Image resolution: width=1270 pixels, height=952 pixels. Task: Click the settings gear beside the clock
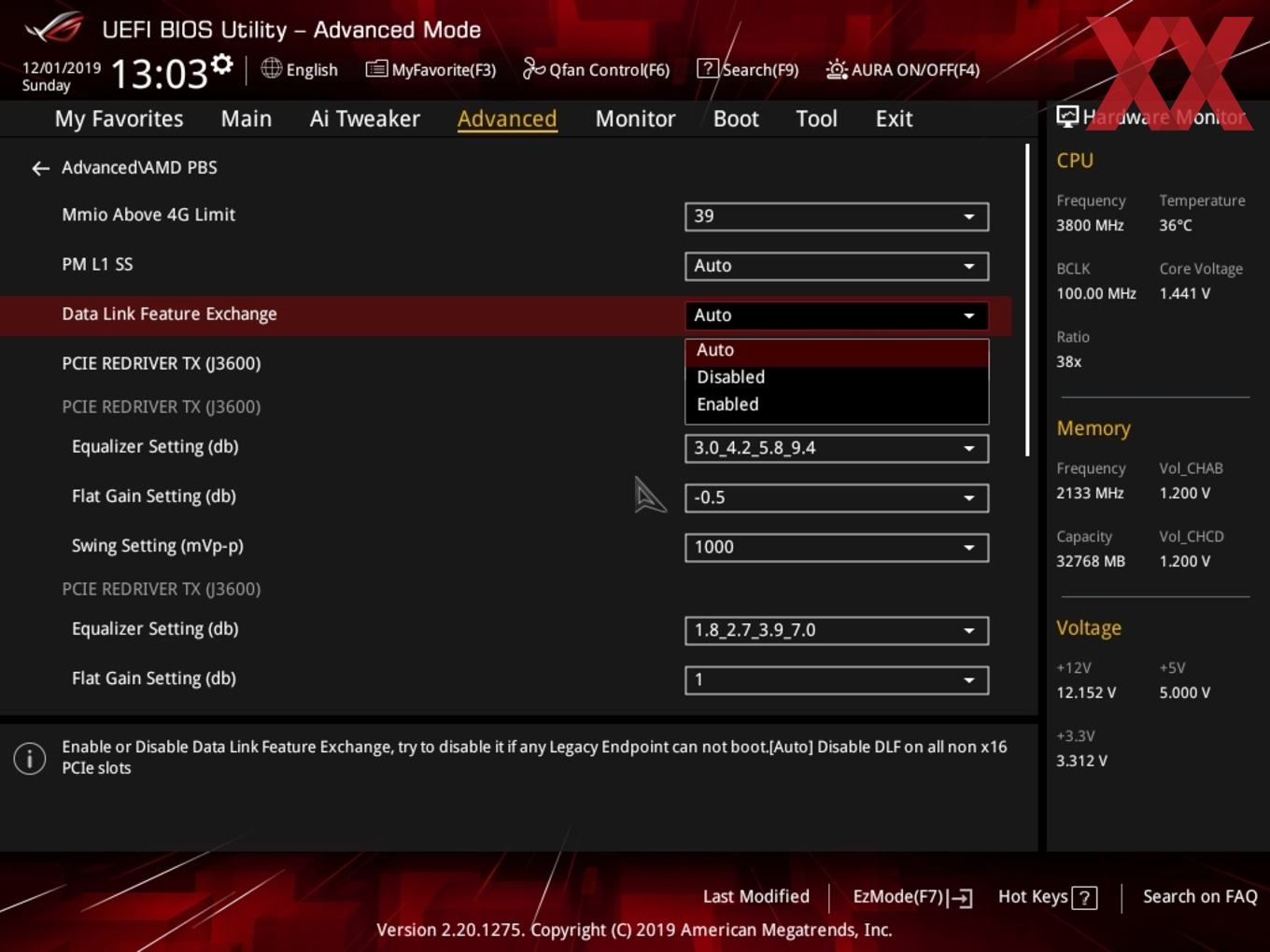(x=222, y=63)
